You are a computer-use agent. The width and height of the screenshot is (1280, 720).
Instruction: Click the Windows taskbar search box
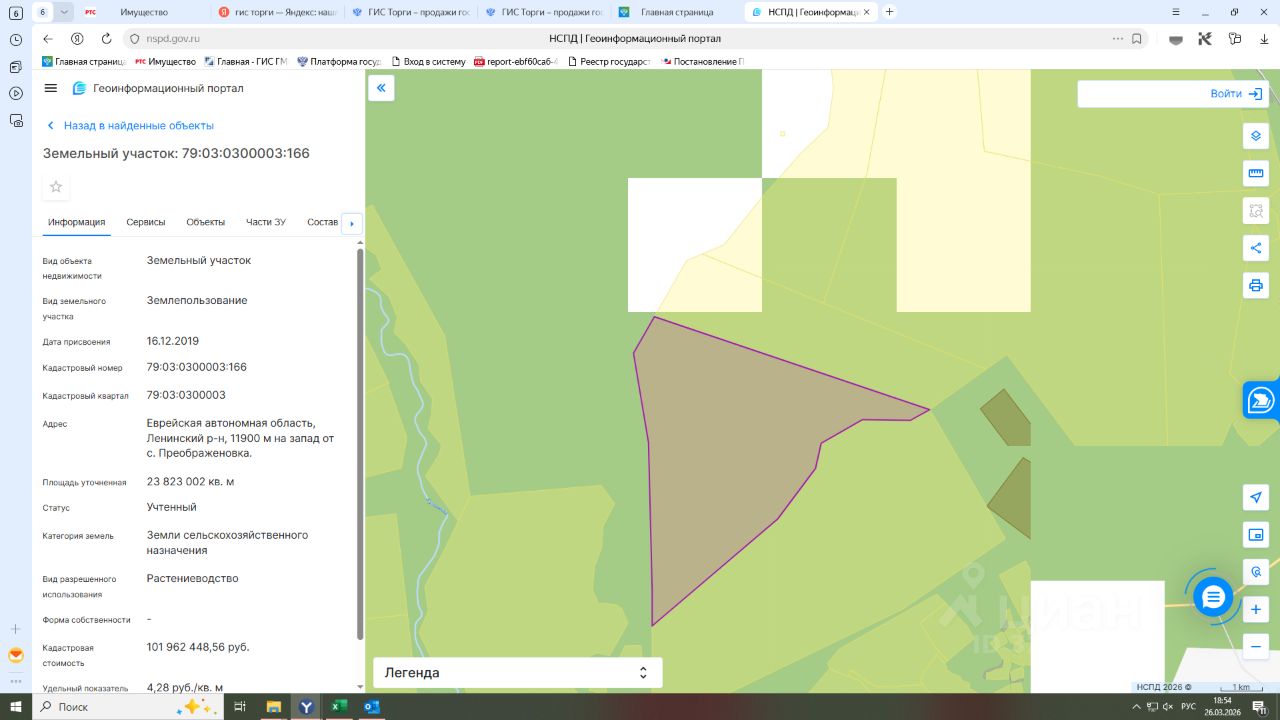[127, 707]
